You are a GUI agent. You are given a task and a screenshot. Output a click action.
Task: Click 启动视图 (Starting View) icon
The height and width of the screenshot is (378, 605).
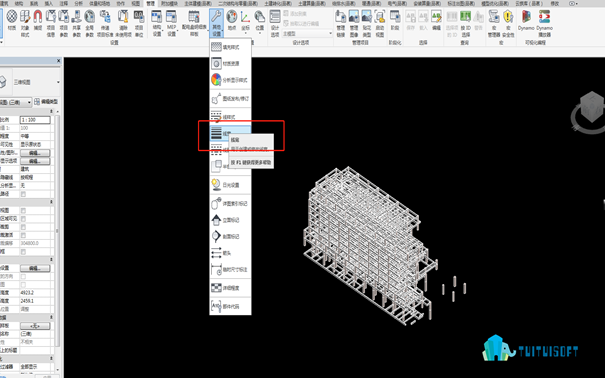(x=380, y=23)
